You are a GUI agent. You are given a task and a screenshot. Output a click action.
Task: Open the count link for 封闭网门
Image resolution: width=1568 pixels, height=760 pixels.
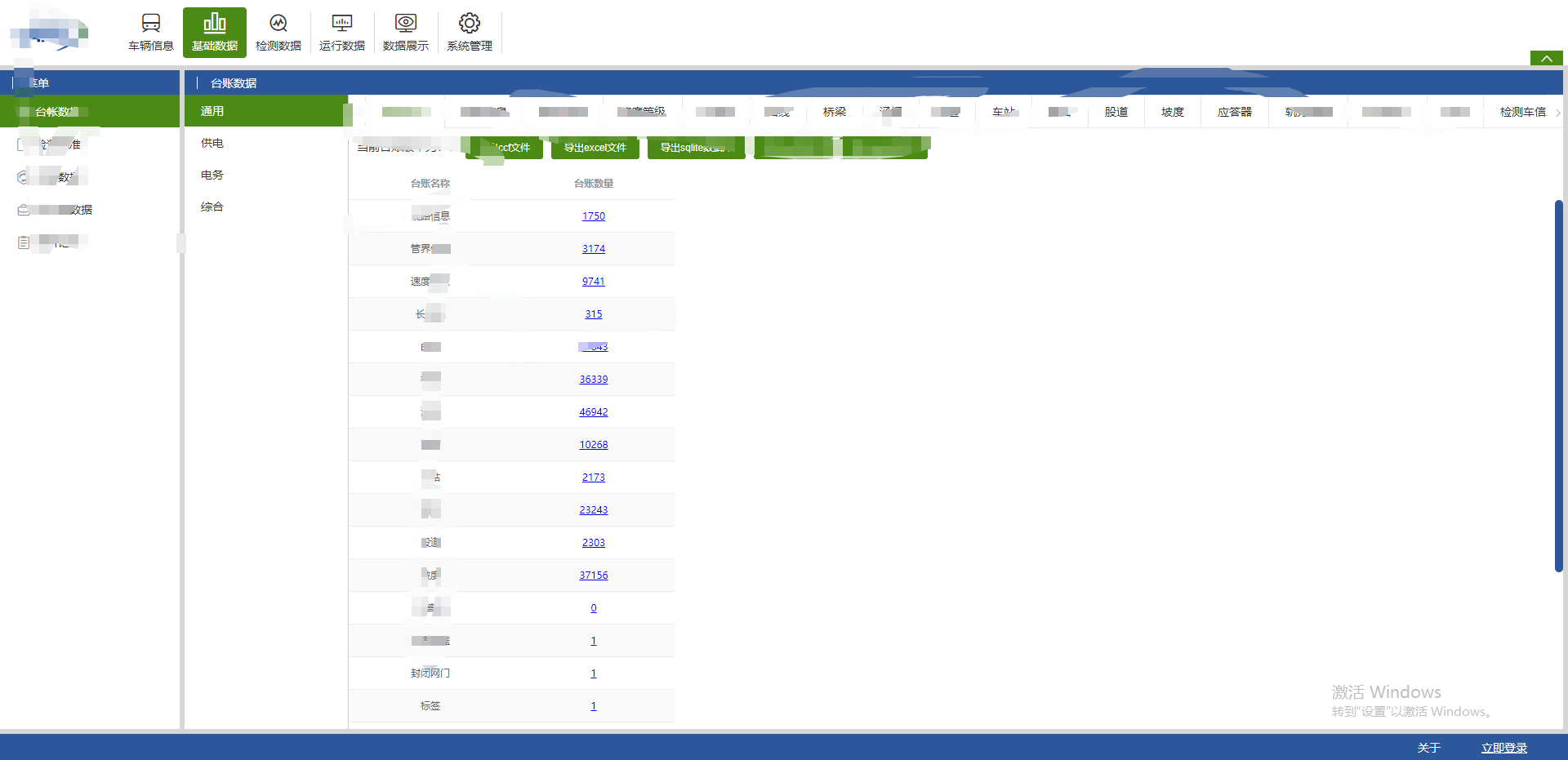coord(594,673)
